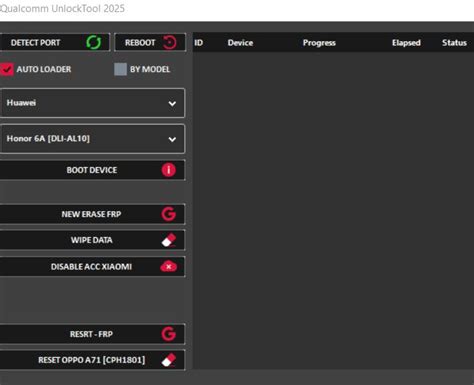Click the BOOT DEVICE button label
474x385 pixels.
92,170
